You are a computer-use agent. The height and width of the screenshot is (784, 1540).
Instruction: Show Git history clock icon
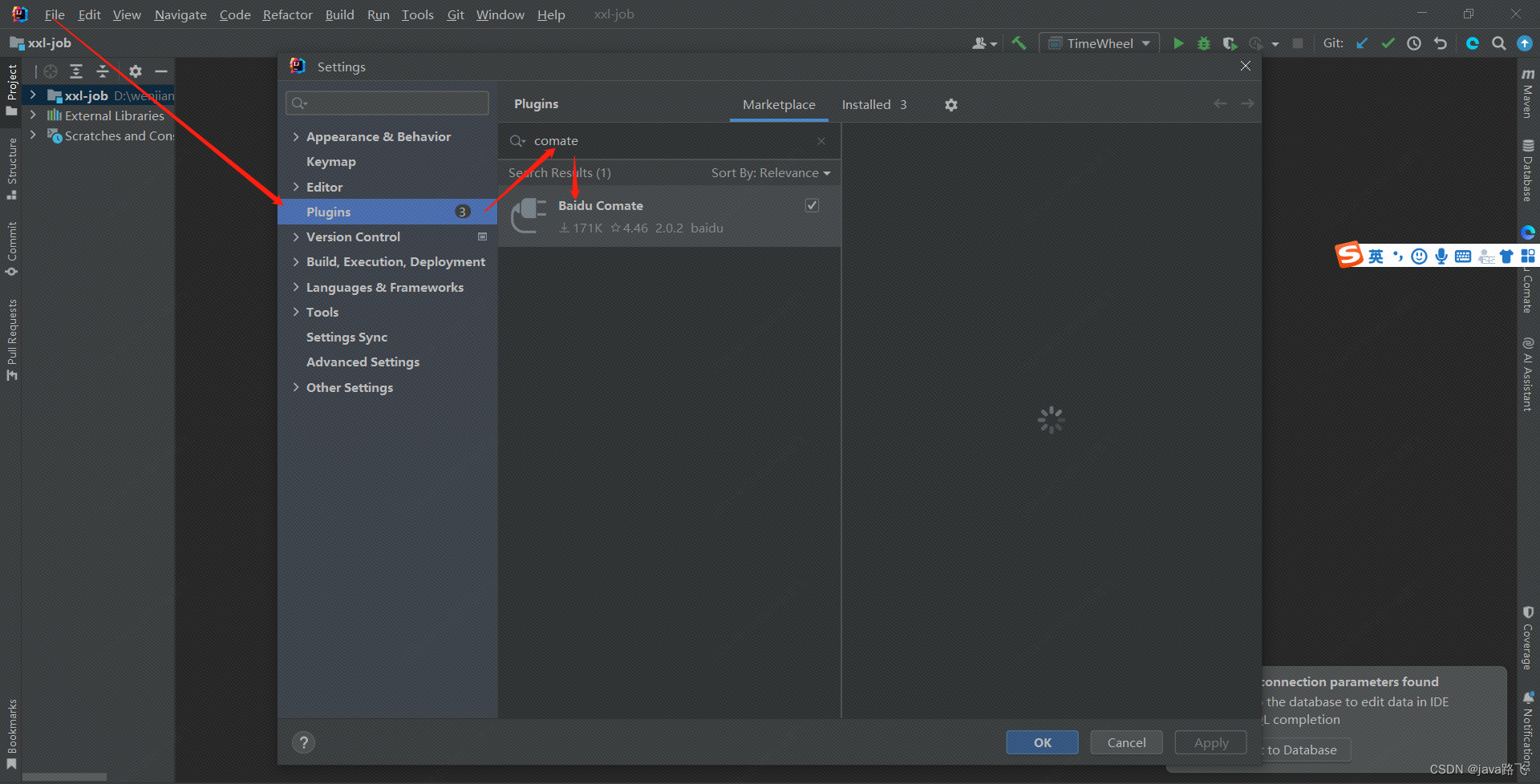[x=1414, y=43]
